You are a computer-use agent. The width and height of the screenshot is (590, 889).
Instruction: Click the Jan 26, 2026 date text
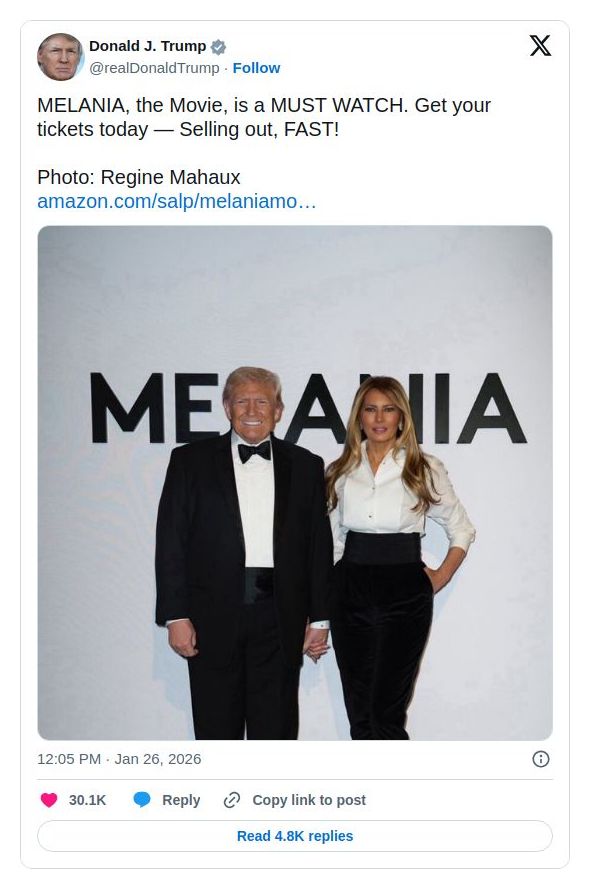156,759
